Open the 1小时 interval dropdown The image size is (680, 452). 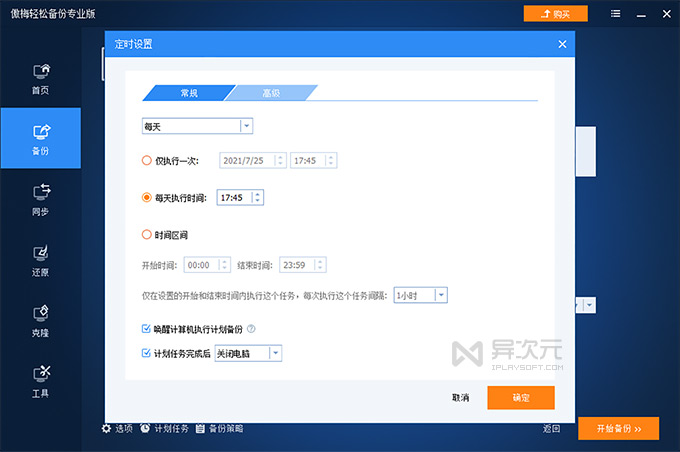pyautogui.click(x=420, y=295)
